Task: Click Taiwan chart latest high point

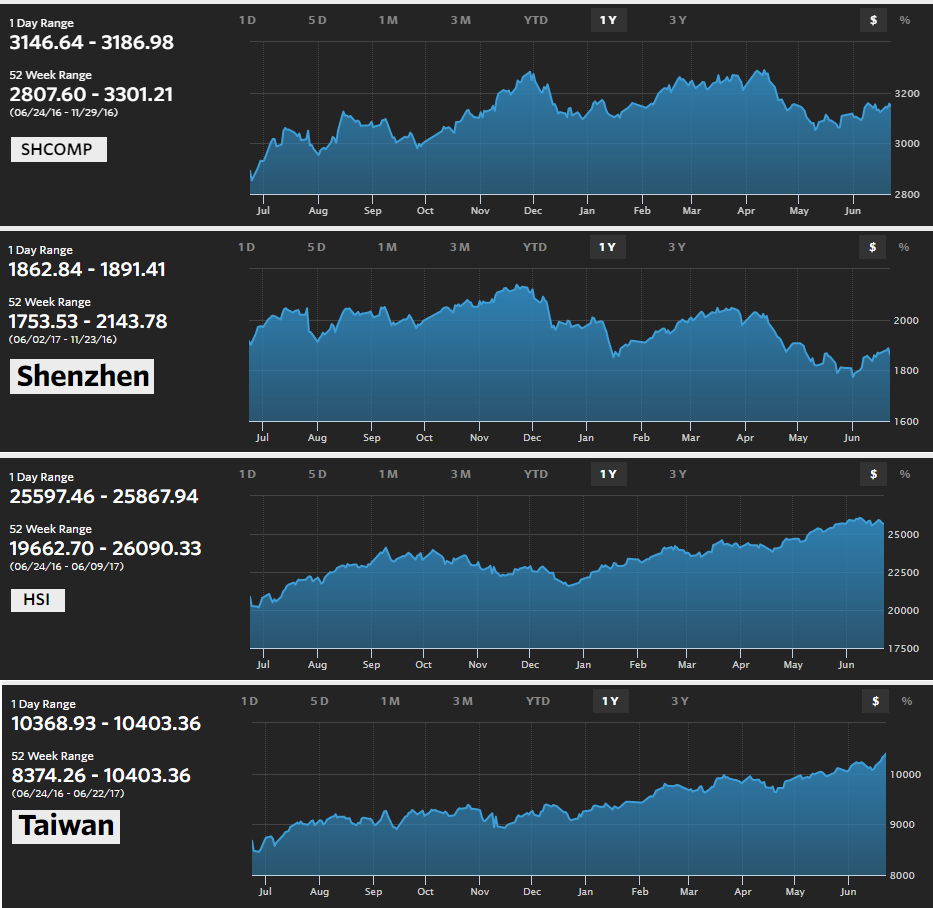Action: [x=885, y=754]
